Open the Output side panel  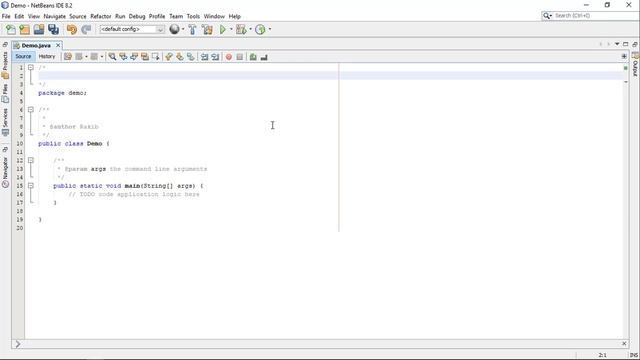click(x=635, y=64)
